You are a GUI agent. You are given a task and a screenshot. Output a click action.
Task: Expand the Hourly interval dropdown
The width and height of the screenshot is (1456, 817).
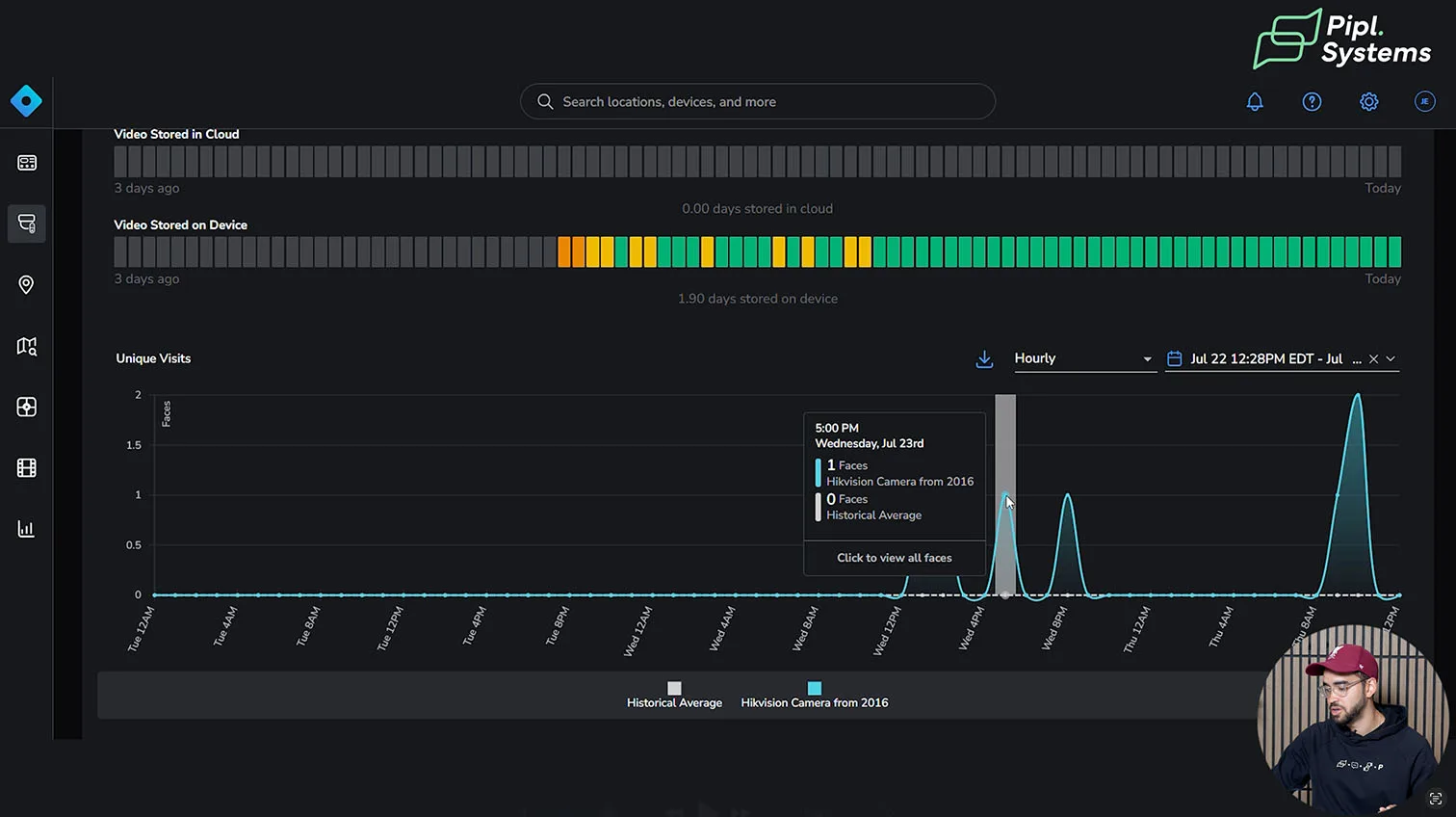coord(1083,358)
